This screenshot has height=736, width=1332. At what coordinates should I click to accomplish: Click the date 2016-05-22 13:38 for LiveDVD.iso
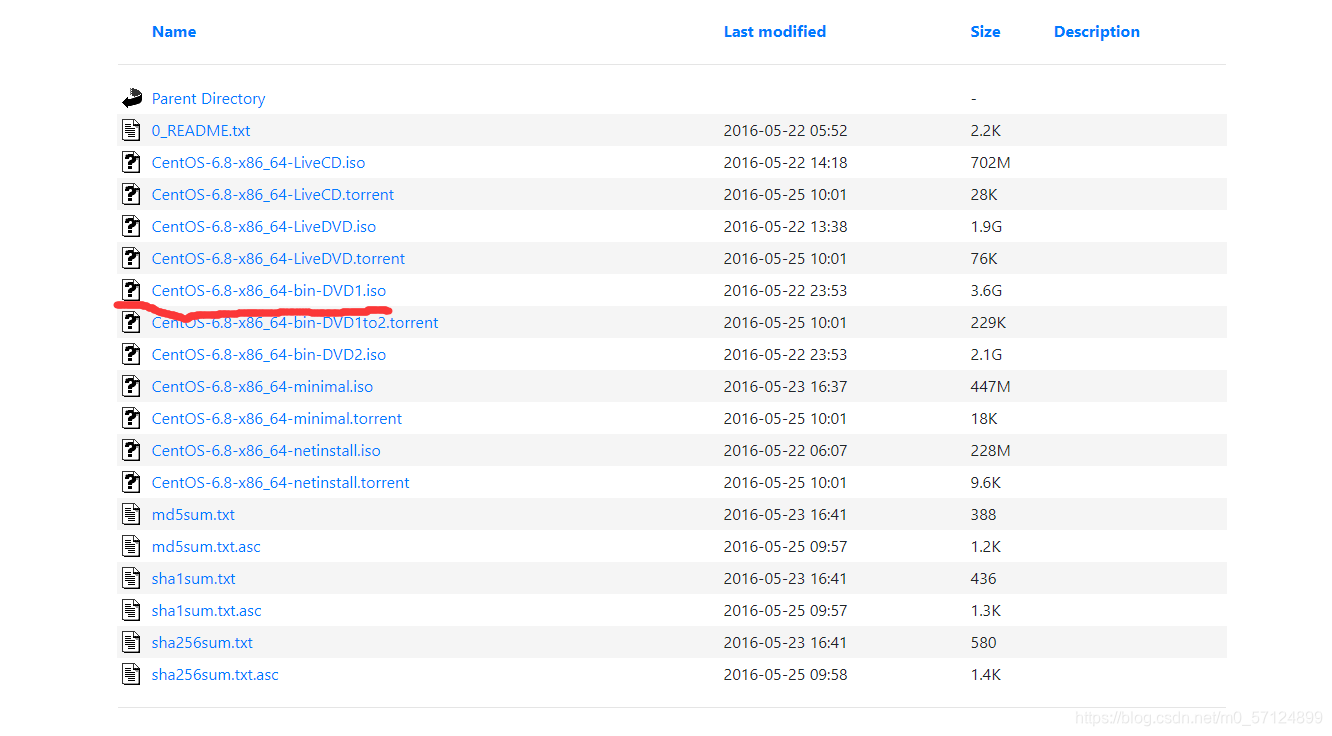[x=786, y=227]
